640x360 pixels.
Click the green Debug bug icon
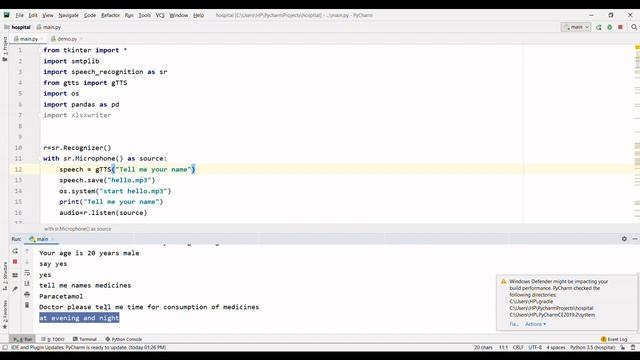[609, 27]
